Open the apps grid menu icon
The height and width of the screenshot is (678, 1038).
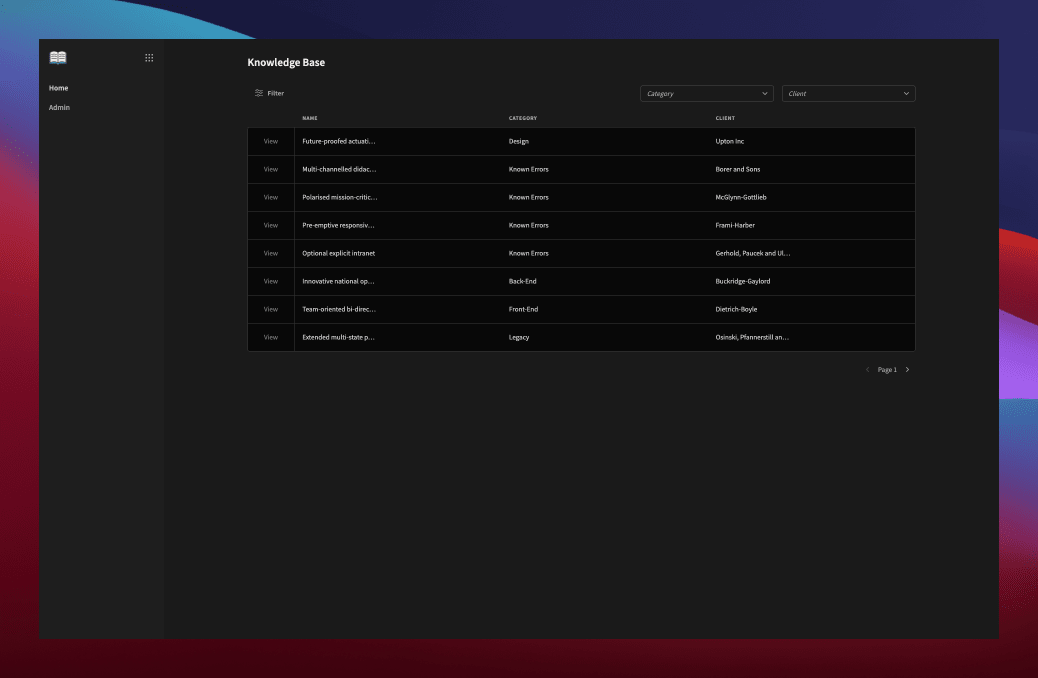click(x=149, y=58)
